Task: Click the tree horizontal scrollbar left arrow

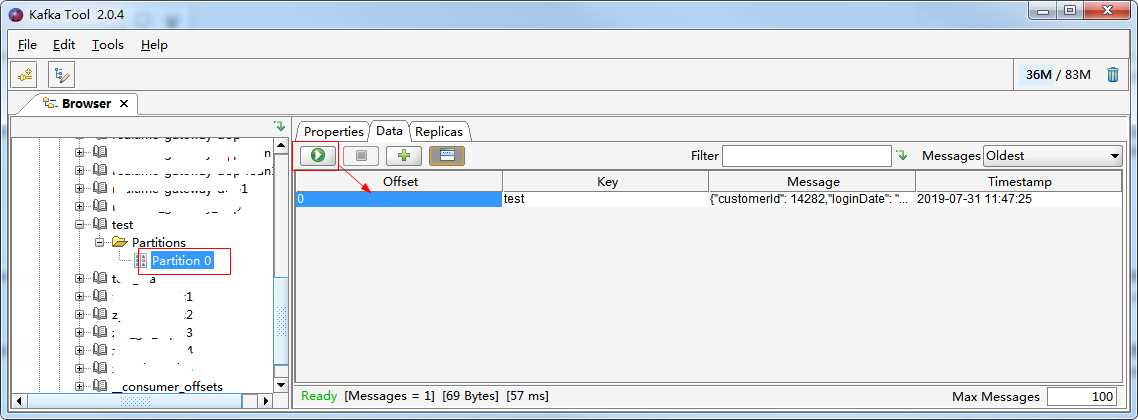Action: tap(20, 400)
